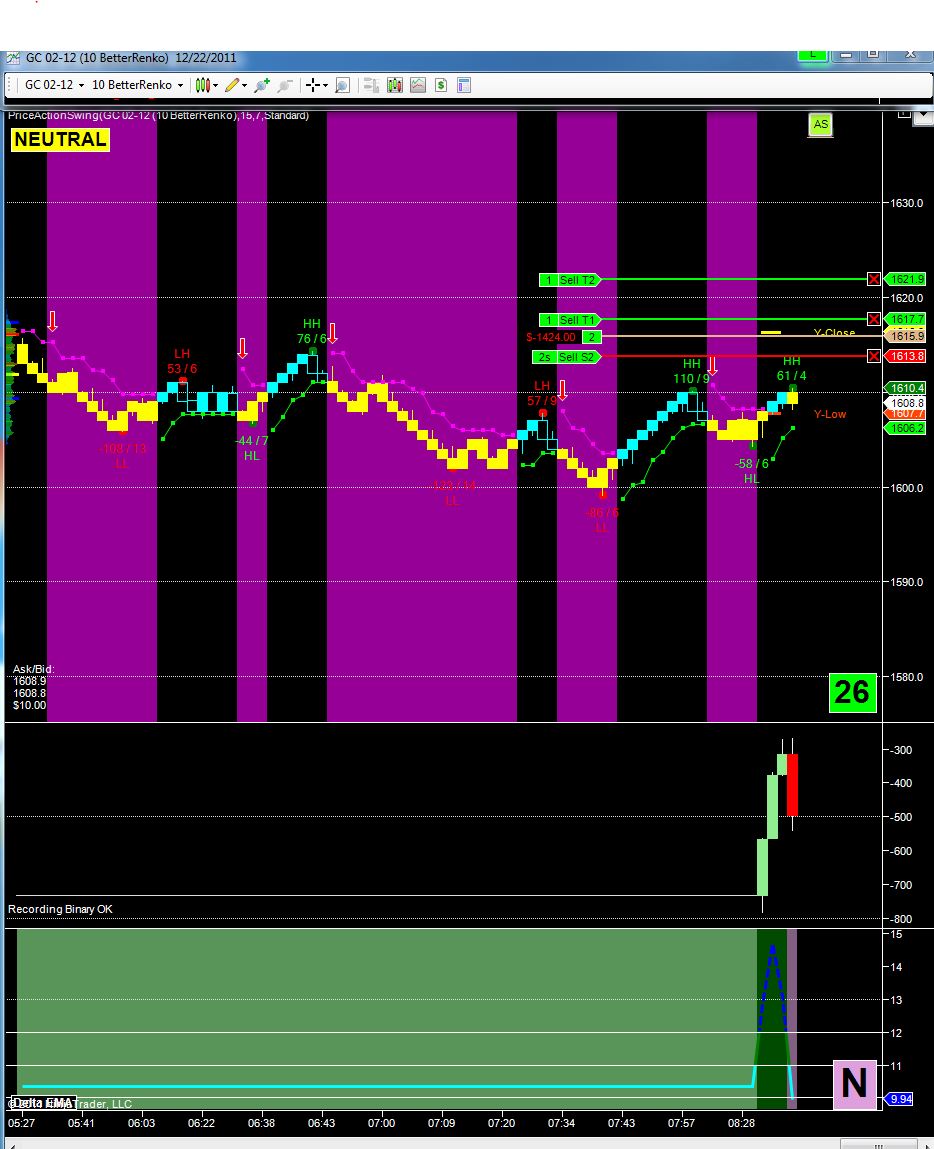Select the crosshair cursor tool
The image size is (934, 1149).
312,85
